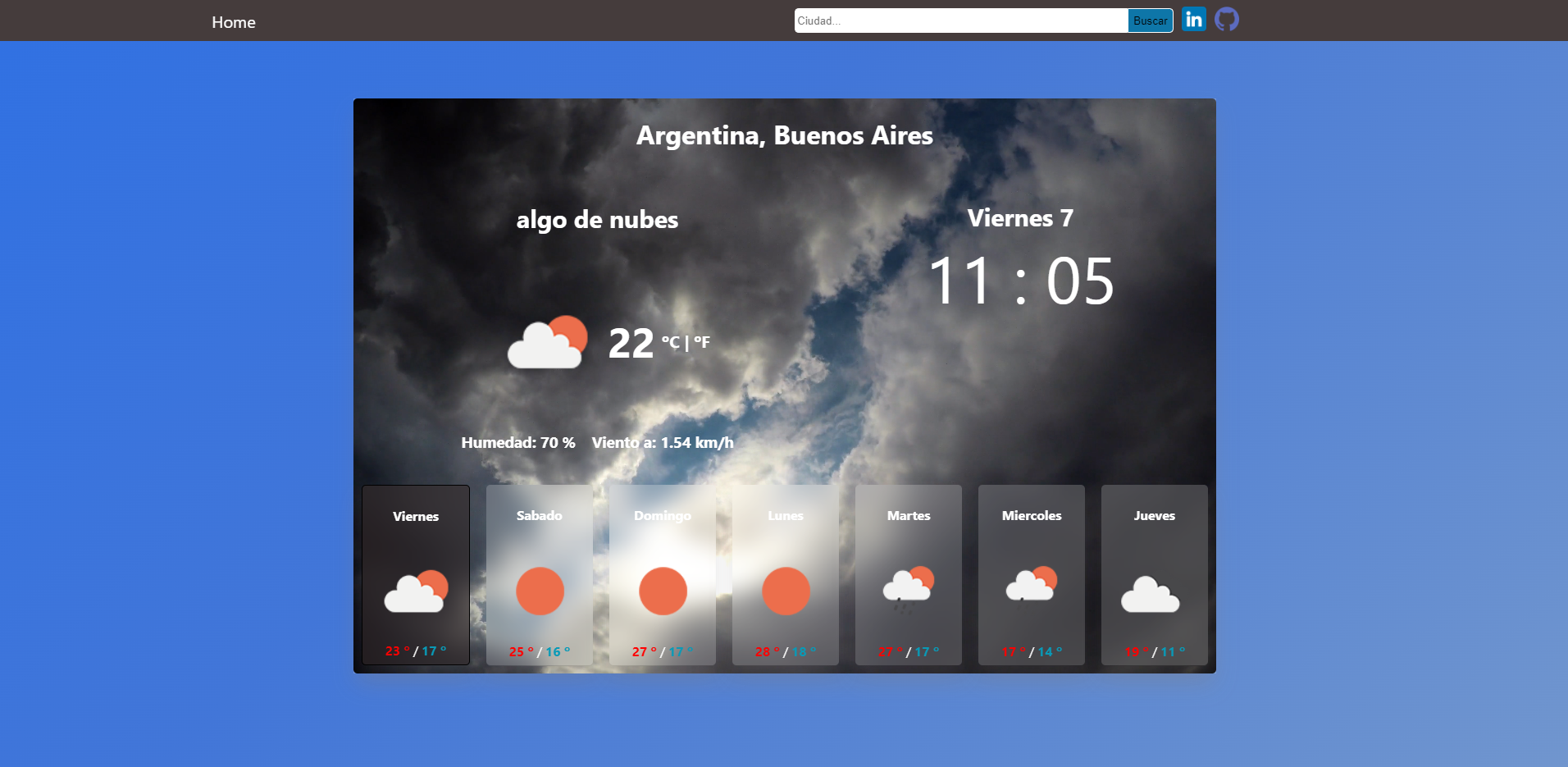Viewport: 1568px width, 767px height.
Task: Click the red 23° temperature on Viernes
Action: click(x=395, y=651)
